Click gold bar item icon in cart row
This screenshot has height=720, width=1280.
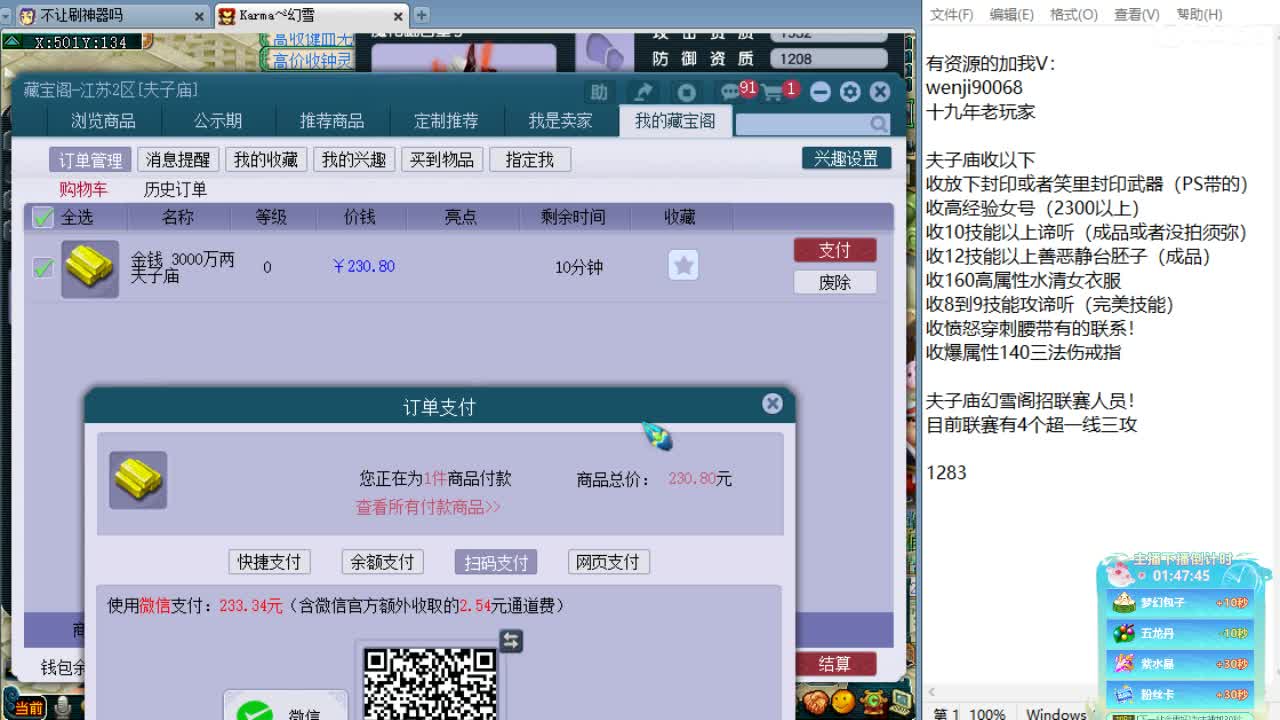[x=90, y=268]
